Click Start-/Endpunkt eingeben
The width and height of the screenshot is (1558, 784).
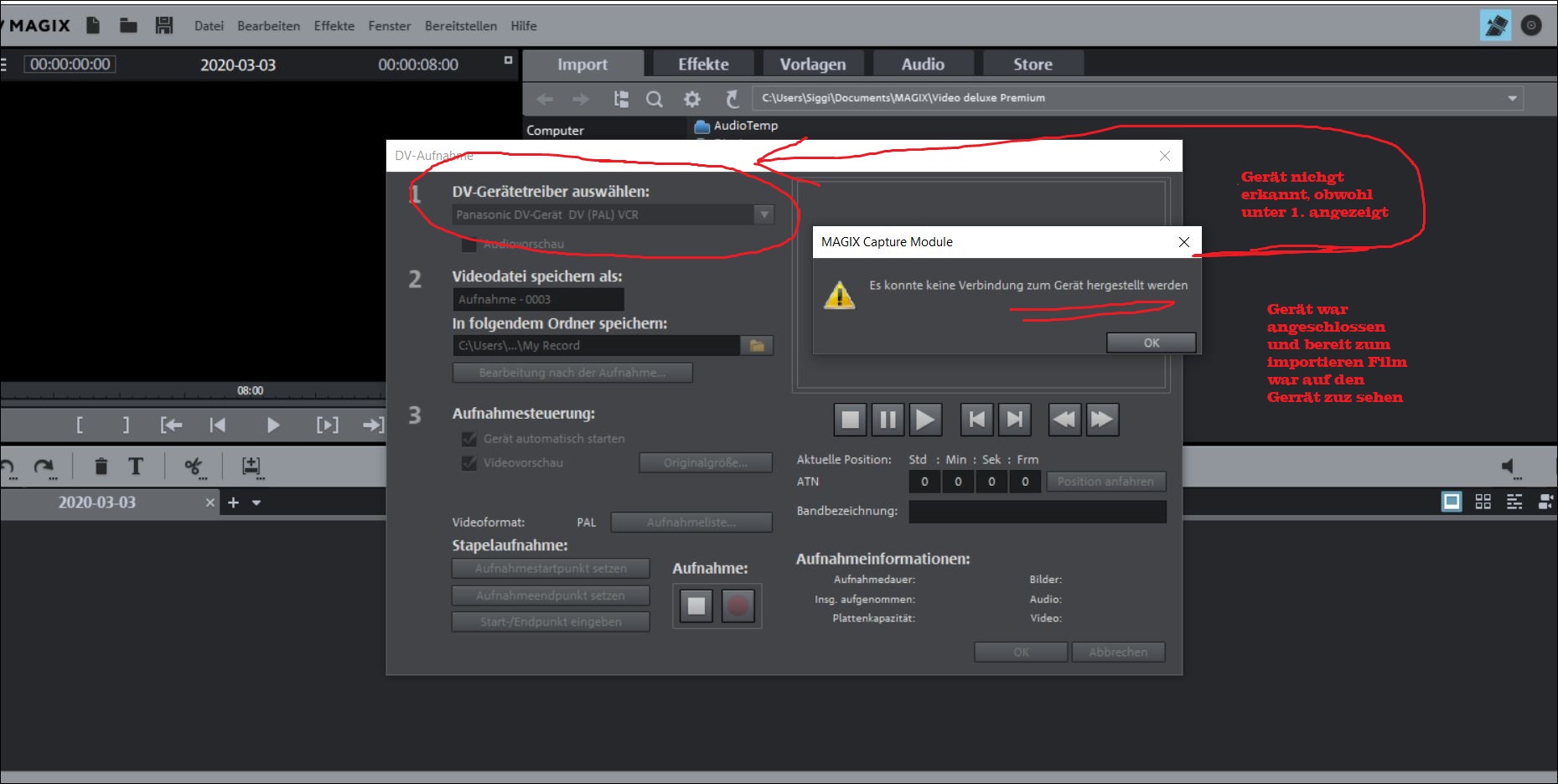[x=551, y=622]
